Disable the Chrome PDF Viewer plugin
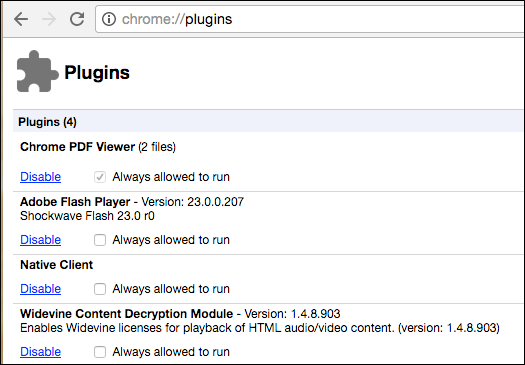Image resolution: width=525 pixels, height=365 pixels. [41, 177]
